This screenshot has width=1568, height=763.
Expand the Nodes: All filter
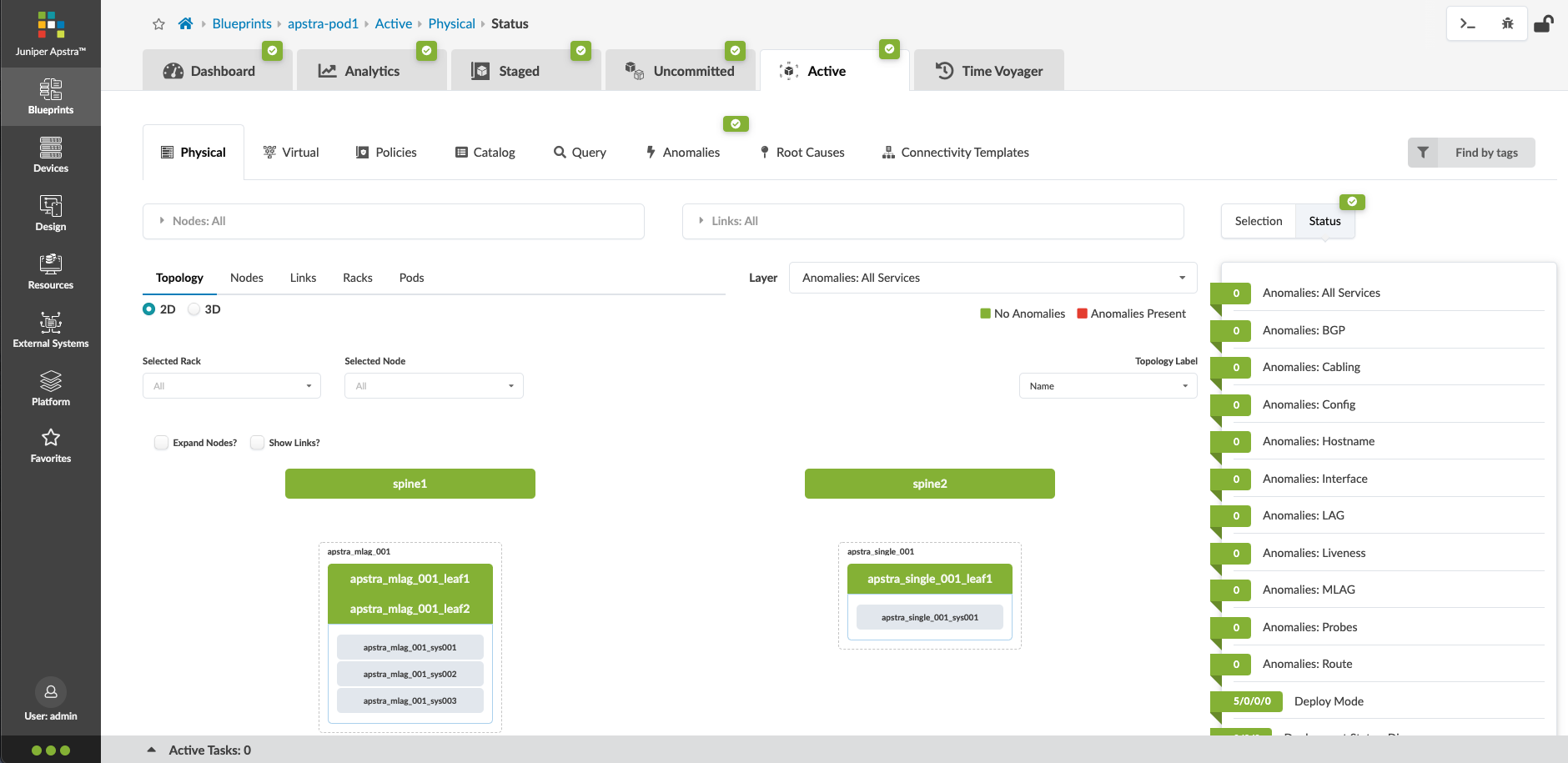tap(393, 221)
